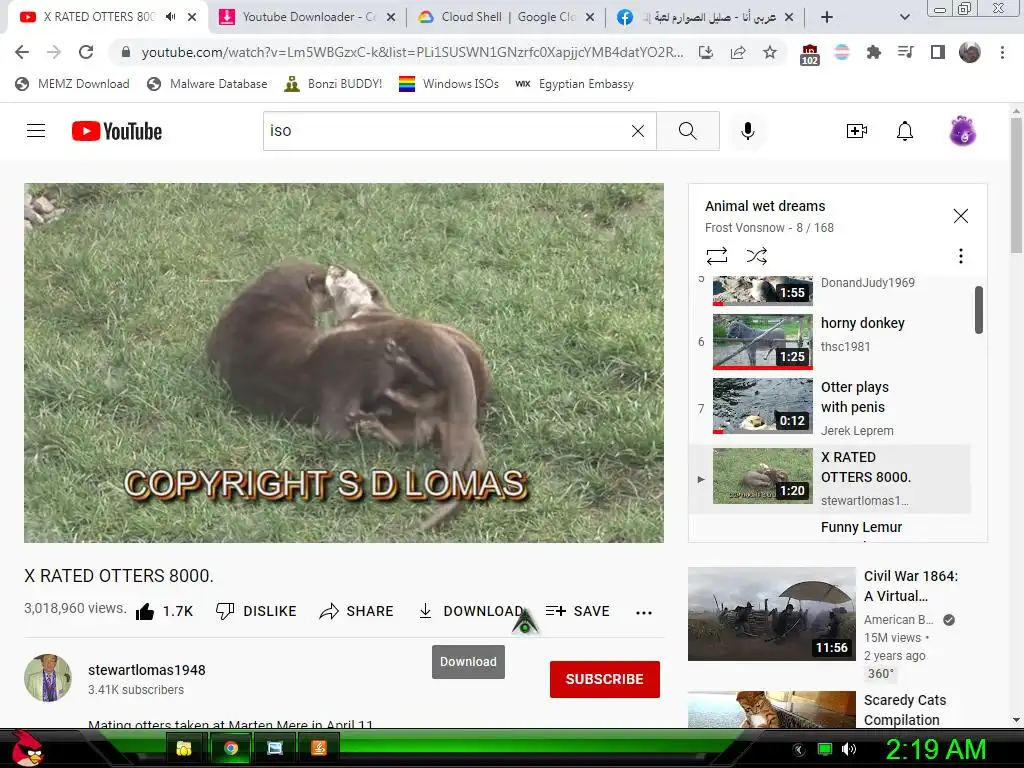Click the page vertical scrollbar
Viewport: 1024px width, 768px height.
pyautogui.click(x=1016, y=186)
